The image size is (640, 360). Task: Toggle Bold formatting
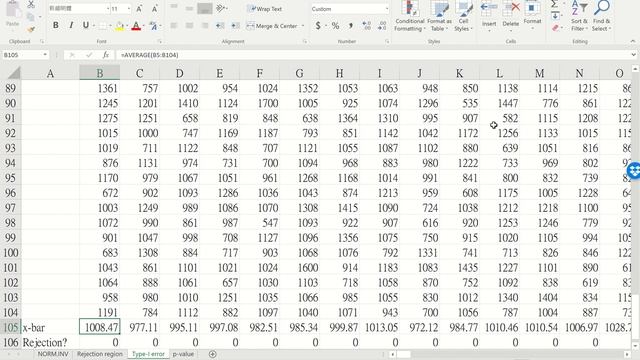[56, 26]
